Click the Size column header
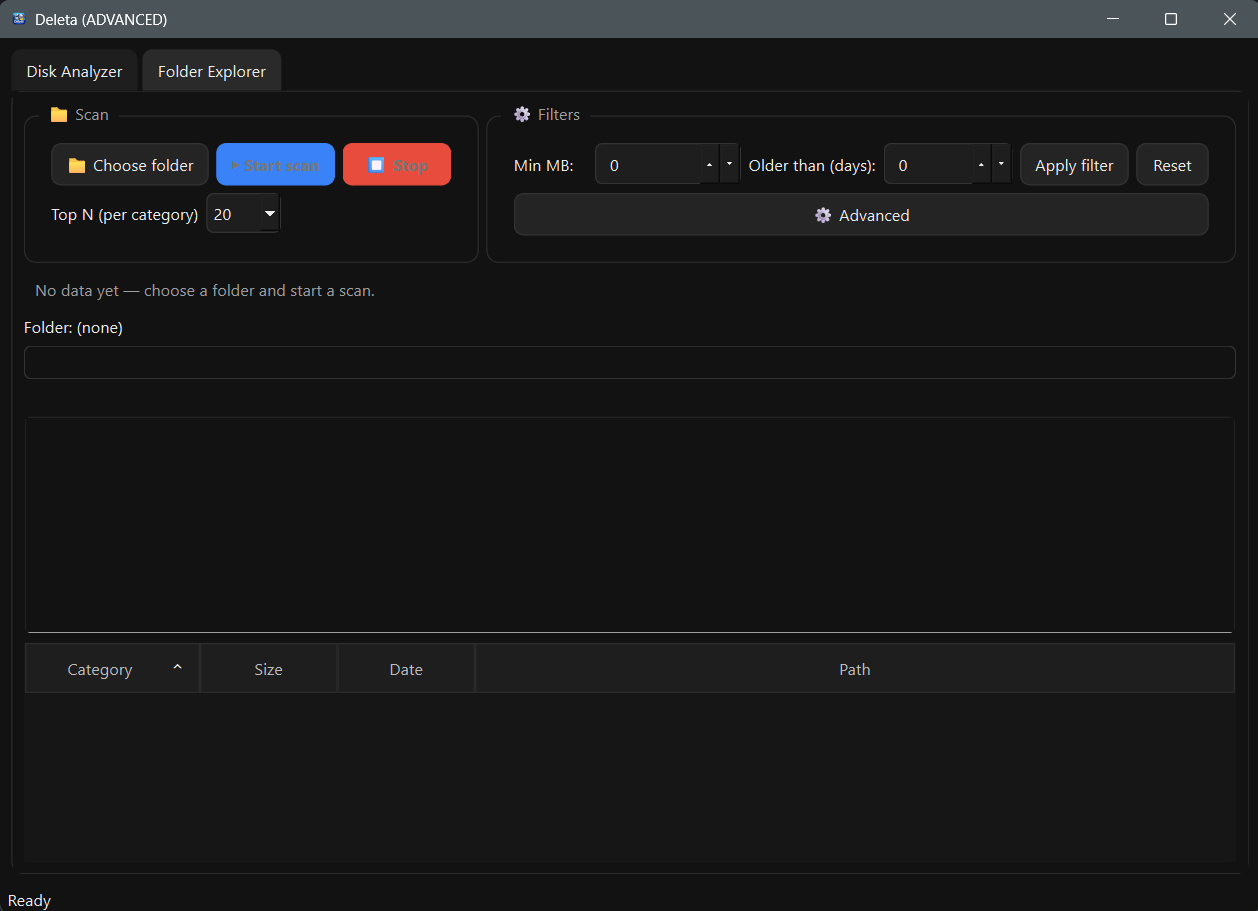 coord(268,669)
